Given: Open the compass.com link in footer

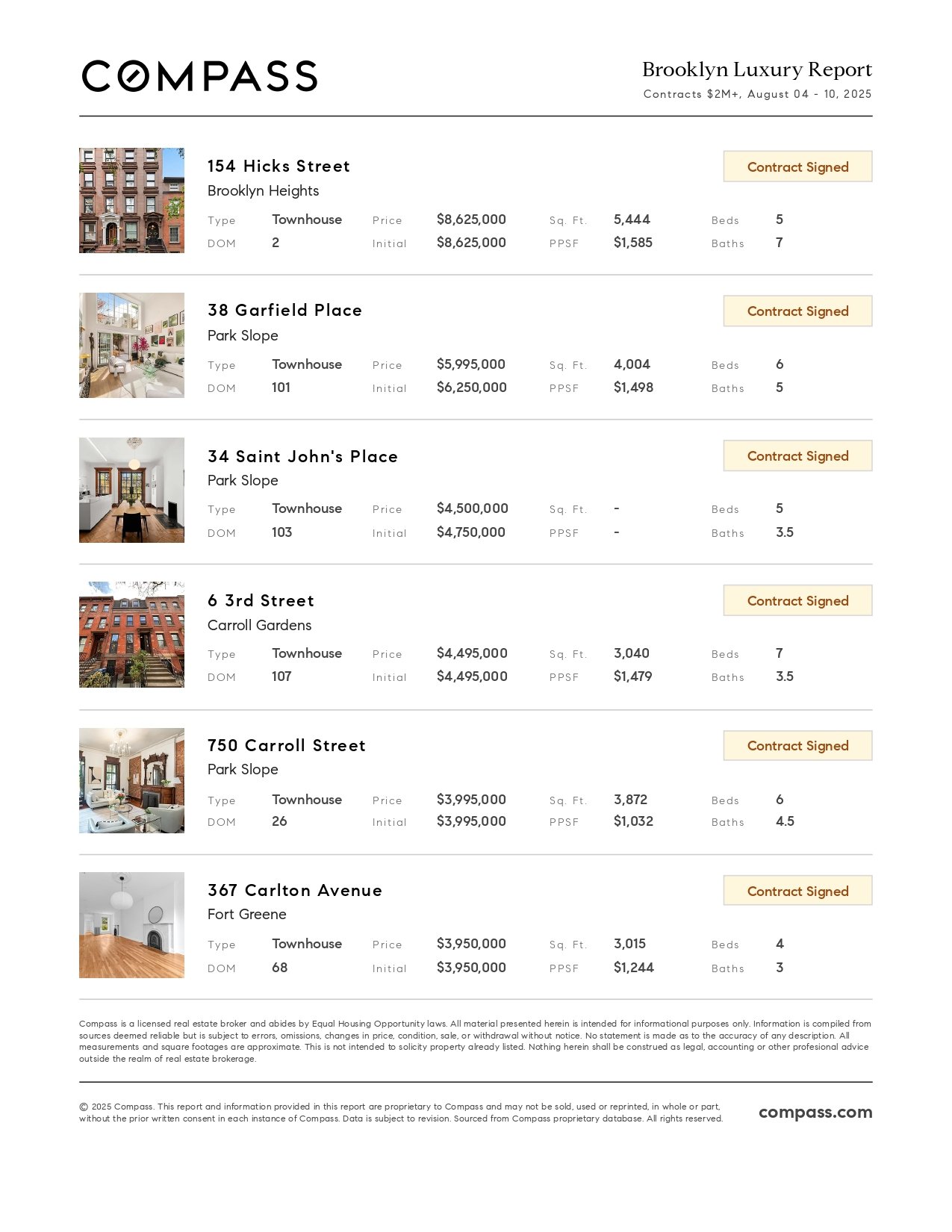Looking at the screenshot, I should click(815, 1113).
